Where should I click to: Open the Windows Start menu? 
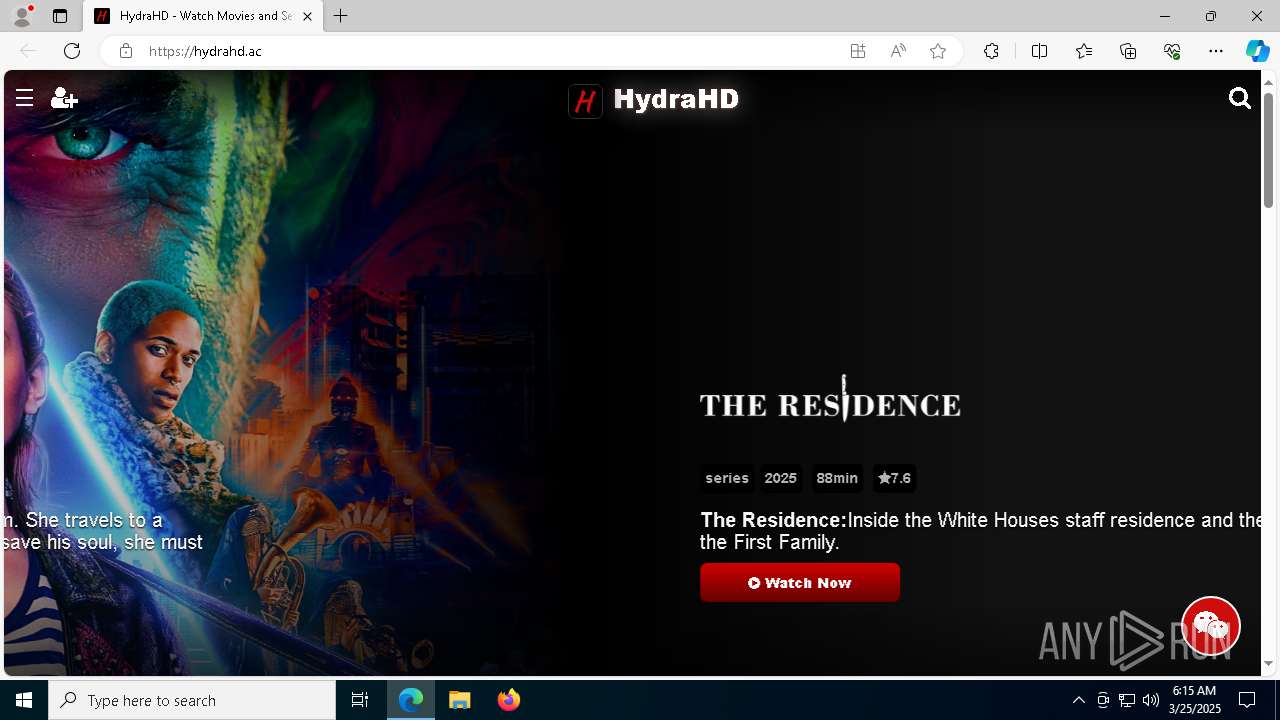click(x=24, y=700)
